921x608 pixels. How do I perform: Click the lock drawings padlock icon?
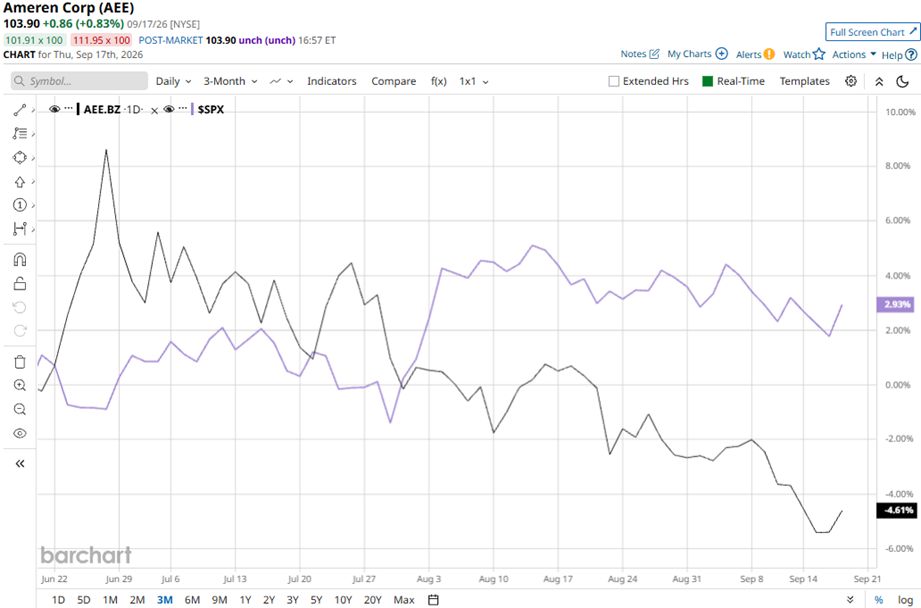pyautogui.click(x=20, y=284)
